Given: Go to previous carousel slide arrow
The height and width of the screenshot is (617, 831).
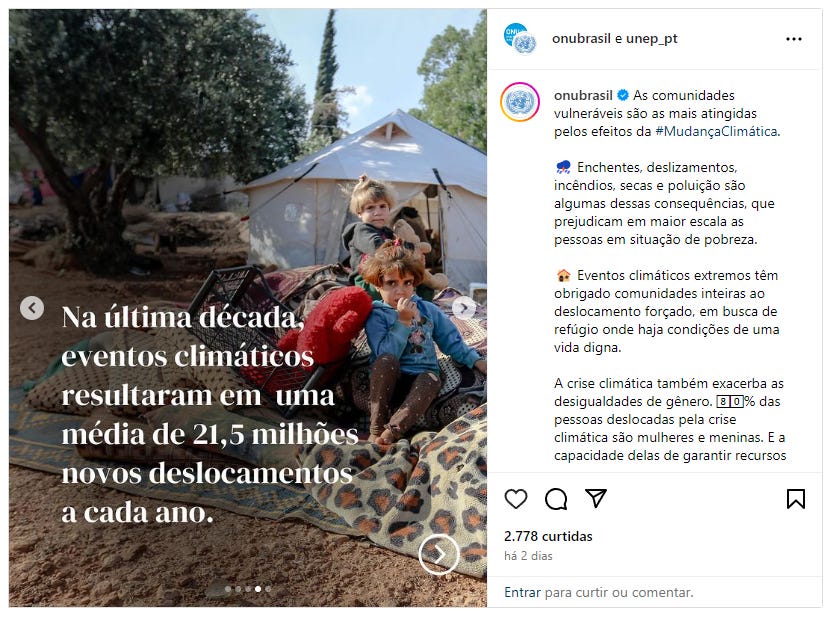Looking at the screenshot, I should tap(32, 308).
